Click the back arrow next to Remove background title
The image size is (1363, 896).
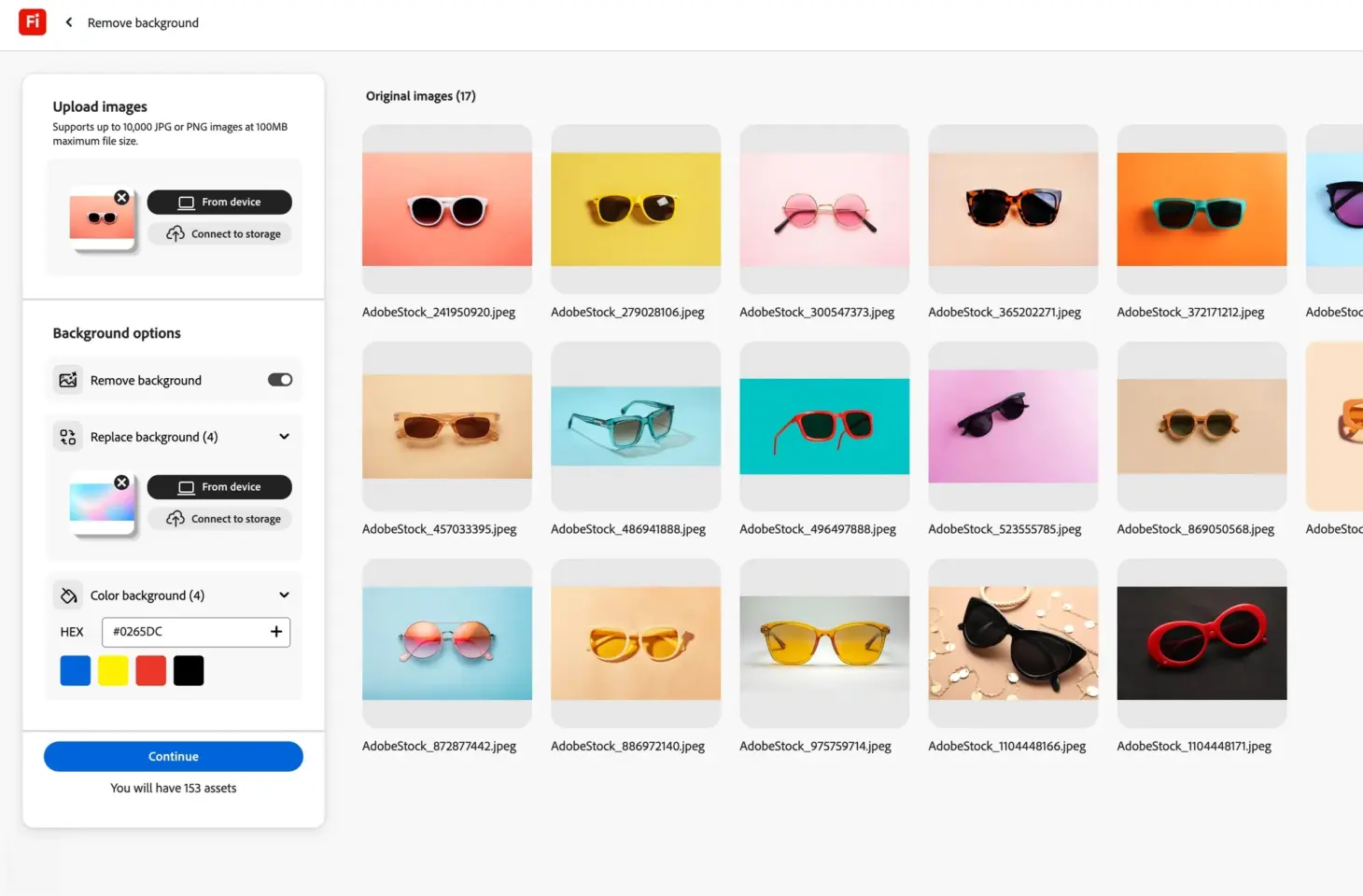pos(68,21)
